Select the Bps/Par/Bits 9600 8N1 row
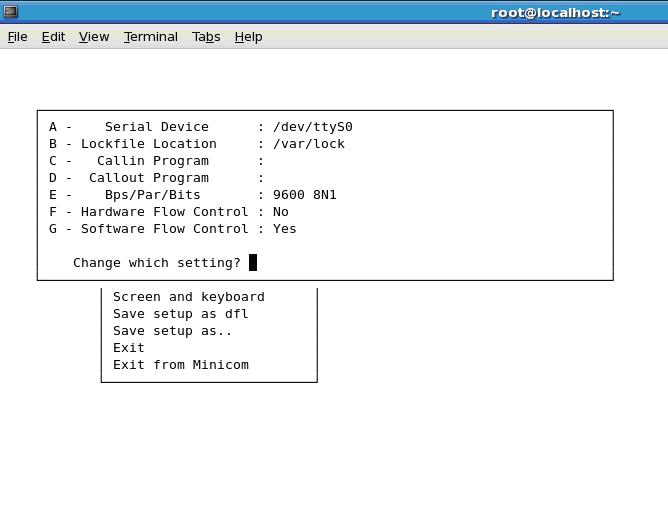 (x=193, y=195)
